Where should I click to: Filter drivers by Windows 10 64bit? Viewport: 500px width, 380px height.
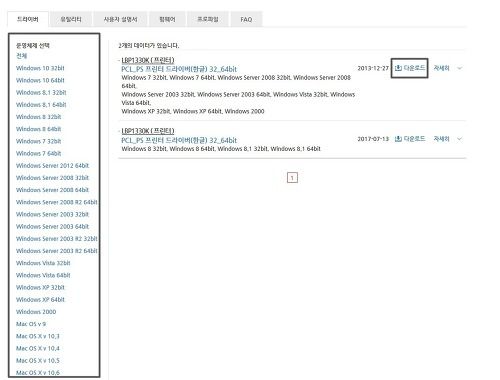click(40, 80)
